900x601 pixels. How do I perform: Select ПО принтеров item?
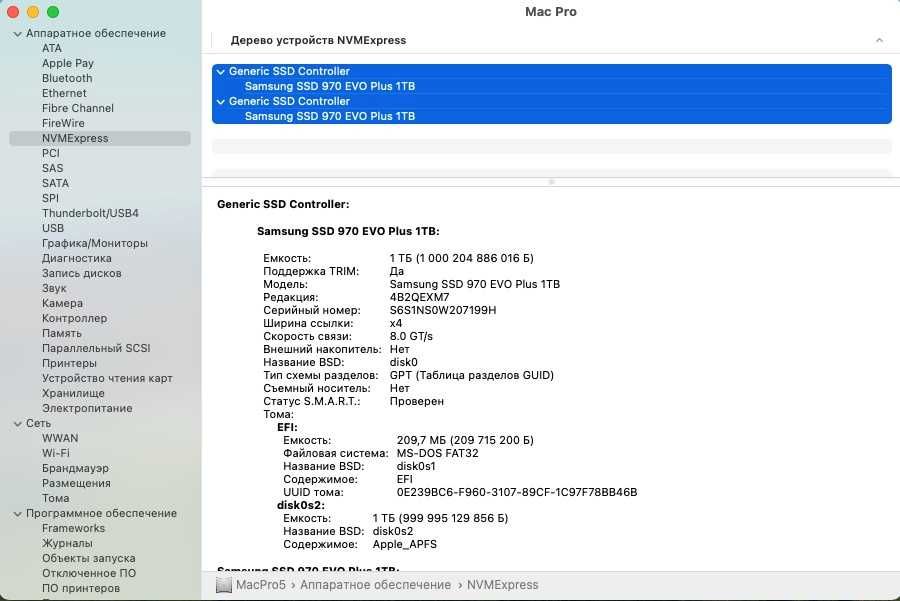click(x=80, y=588)
